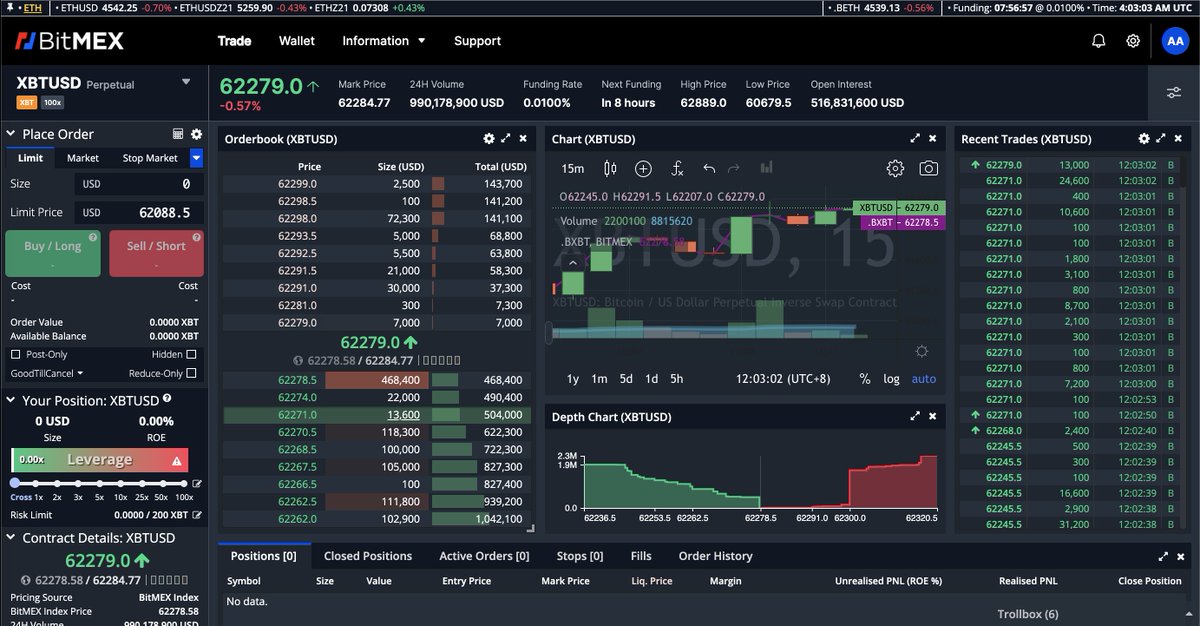This screenshot has width=1200, height=626.
Task: Enable the Reduce-Only checkbox
Action: click(x=191, y=373)
